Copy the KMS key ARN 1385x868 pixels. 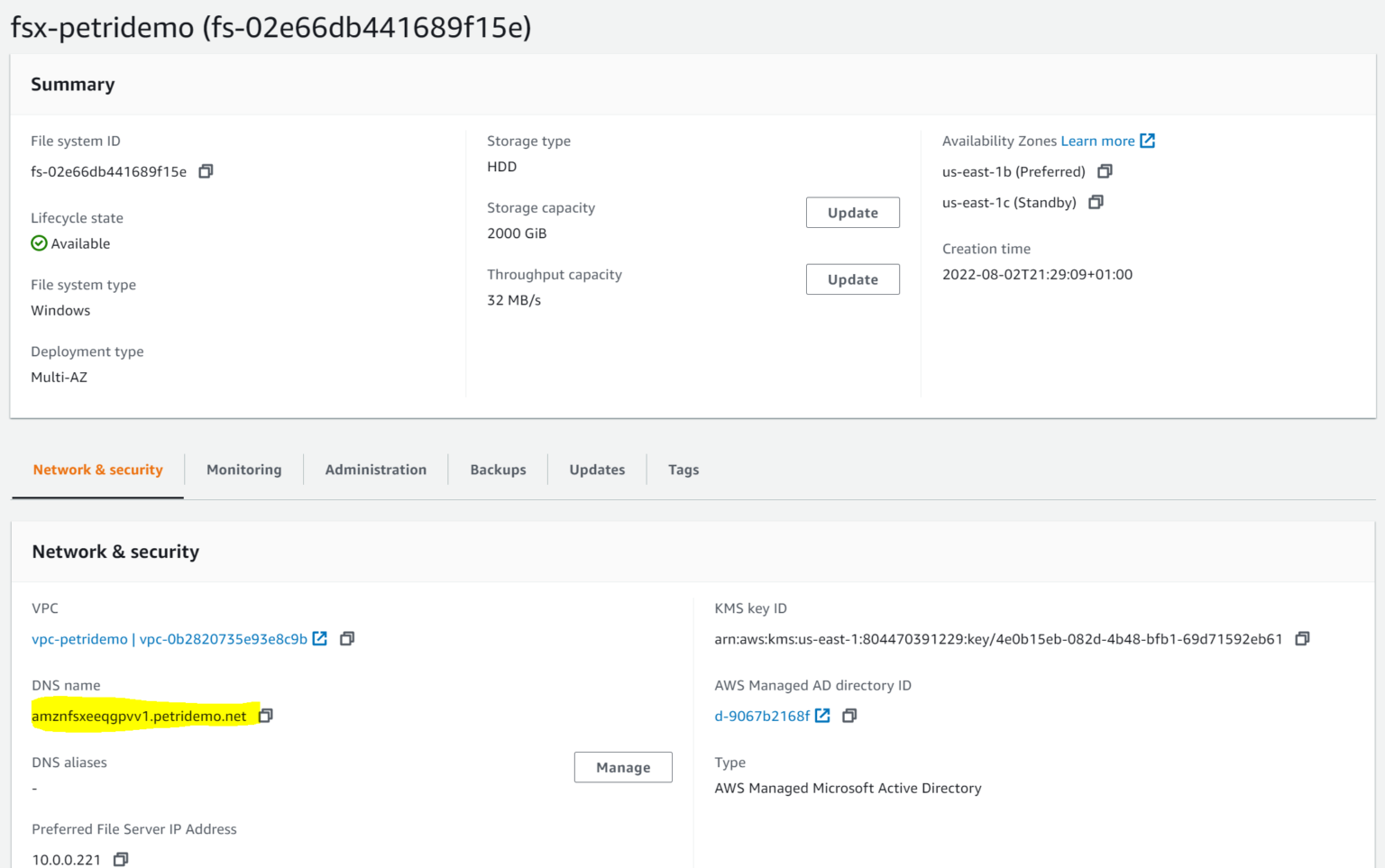(x=1302, y=638)
